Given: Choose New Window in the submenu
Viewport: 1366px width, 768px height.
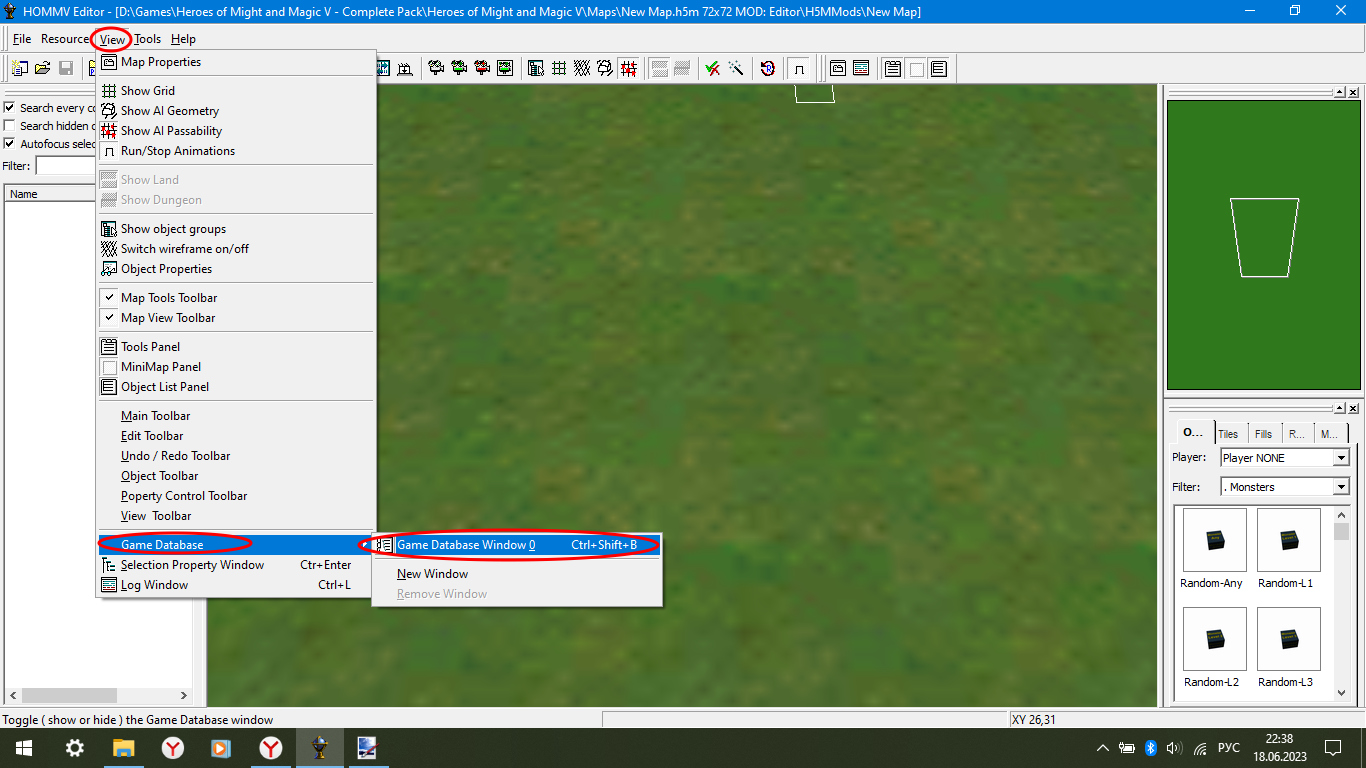Looking at the screenshot, I should tap(516, 574).
